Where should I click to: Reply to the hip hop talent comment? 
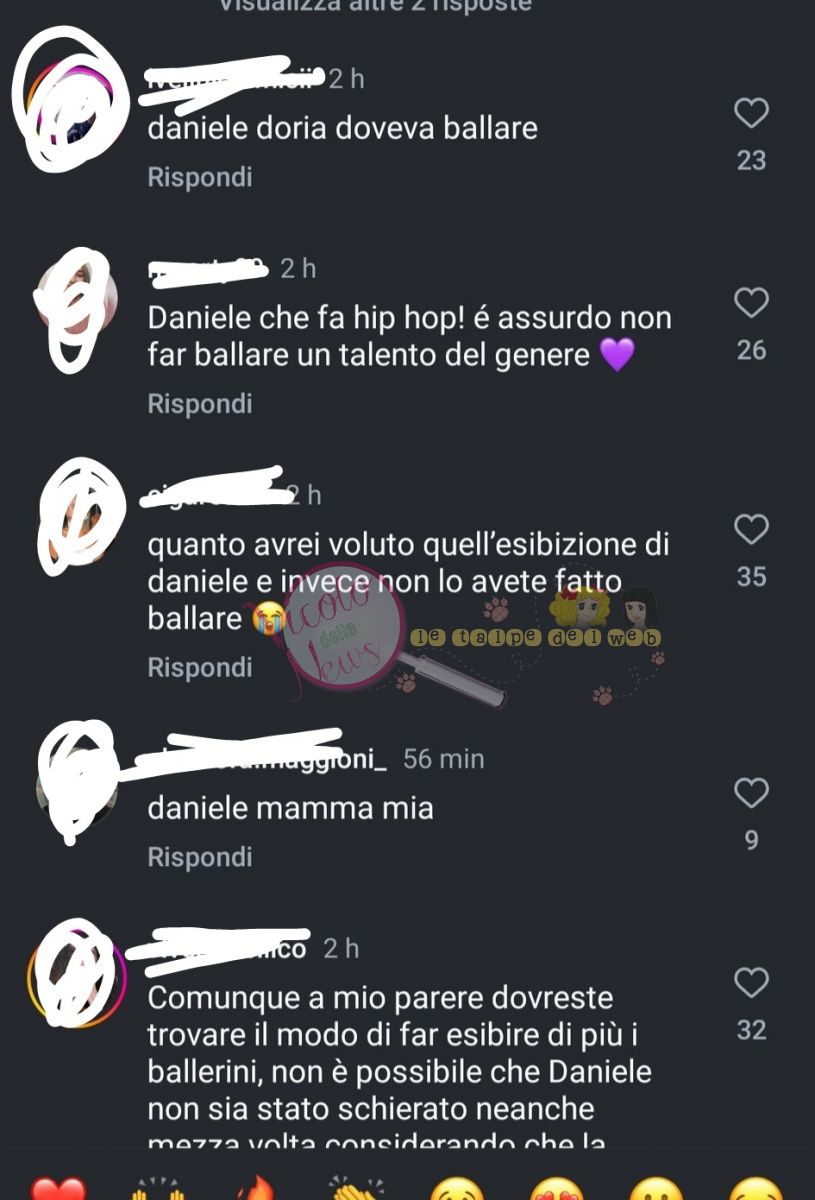pos(200,404)
